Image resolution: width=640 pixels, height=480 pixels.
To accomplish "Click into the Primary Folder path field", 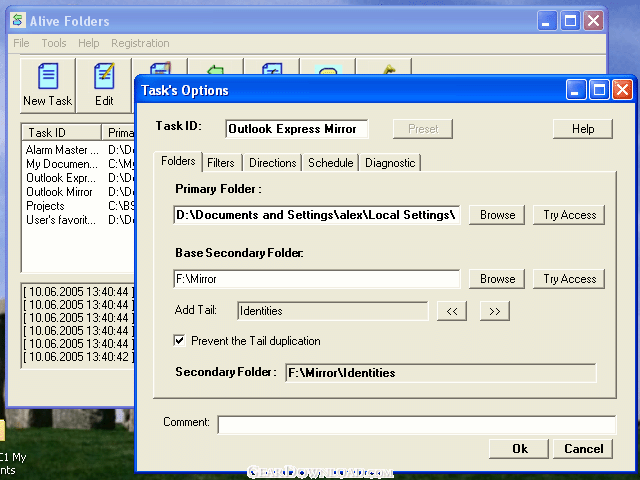I will [x=317, y=215].
